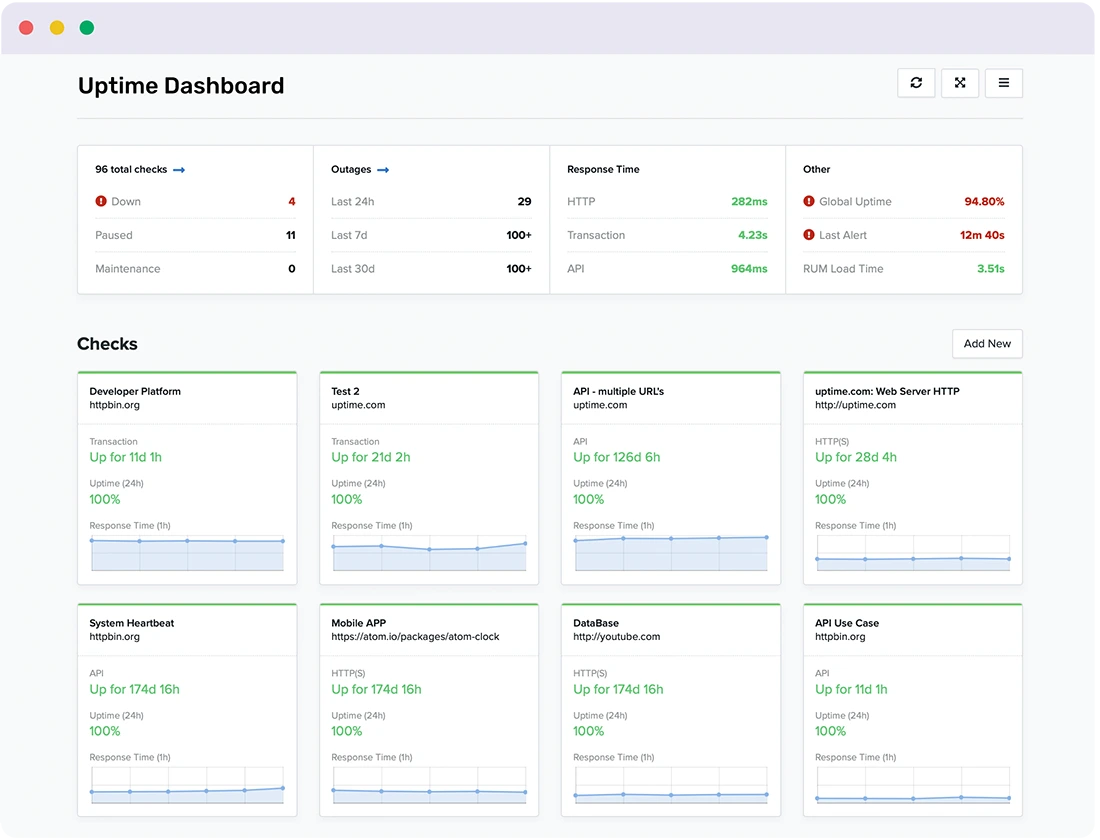
Task: Click the Mobile APP check entry
Action: pyautogui.click(x=354, y=622)
